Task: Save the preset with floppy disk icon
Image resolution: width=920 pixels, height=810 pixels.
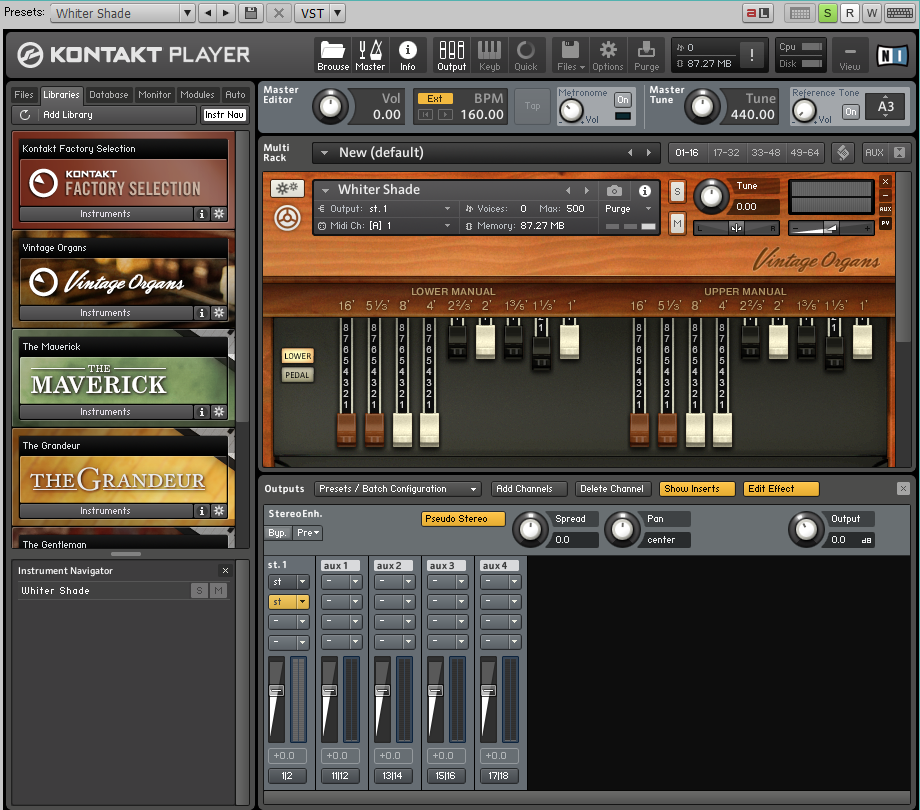Action: point(251,13)
